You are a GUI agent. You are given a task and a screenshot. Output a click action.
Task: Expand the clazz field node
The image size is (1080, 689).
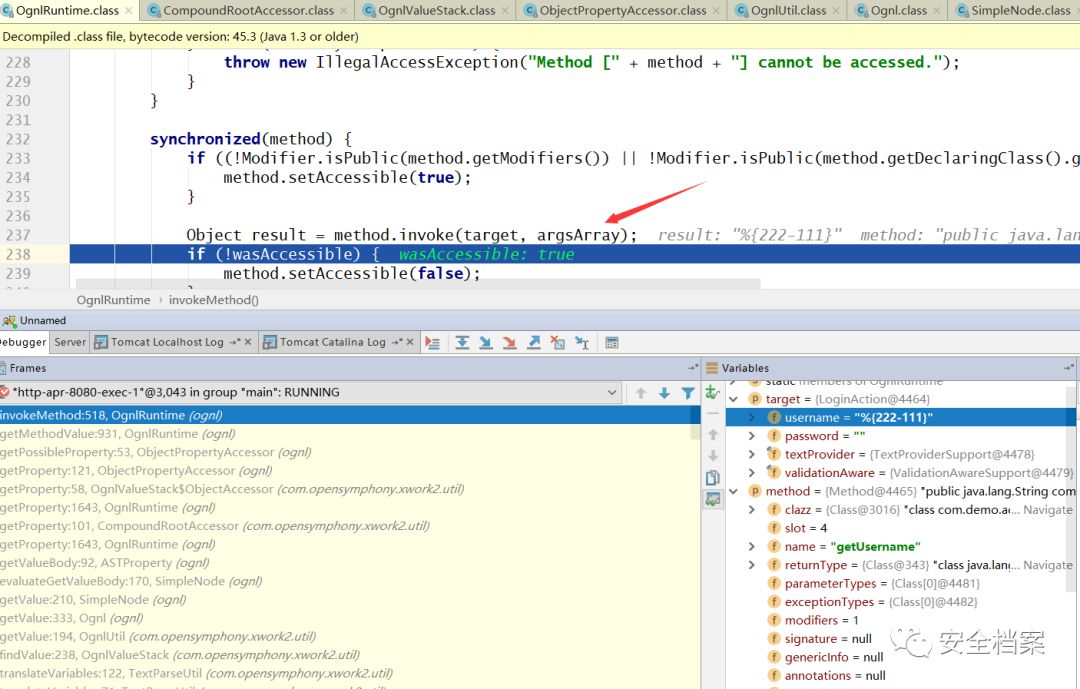point(752,510)
